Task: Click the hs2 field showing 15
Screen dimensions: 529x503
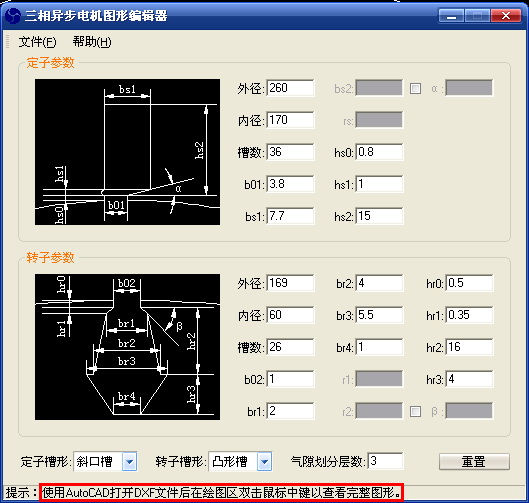Action: coord(379,216)
